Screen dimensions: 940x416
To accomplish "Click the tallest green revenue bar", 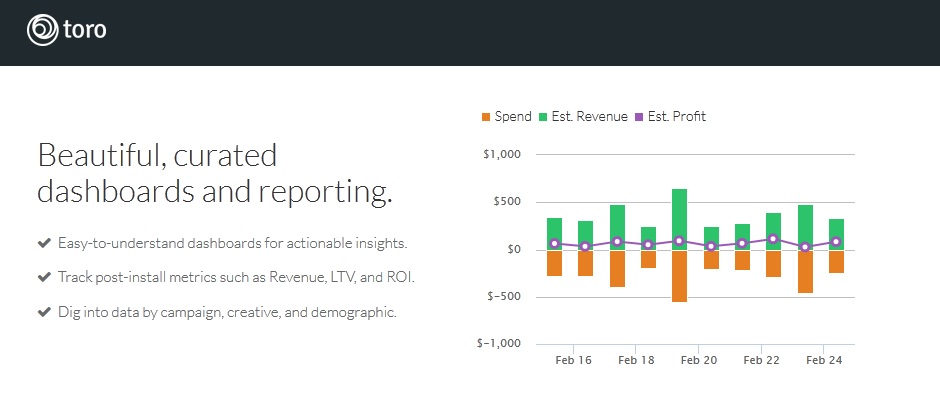I will [x=679, y=219].
